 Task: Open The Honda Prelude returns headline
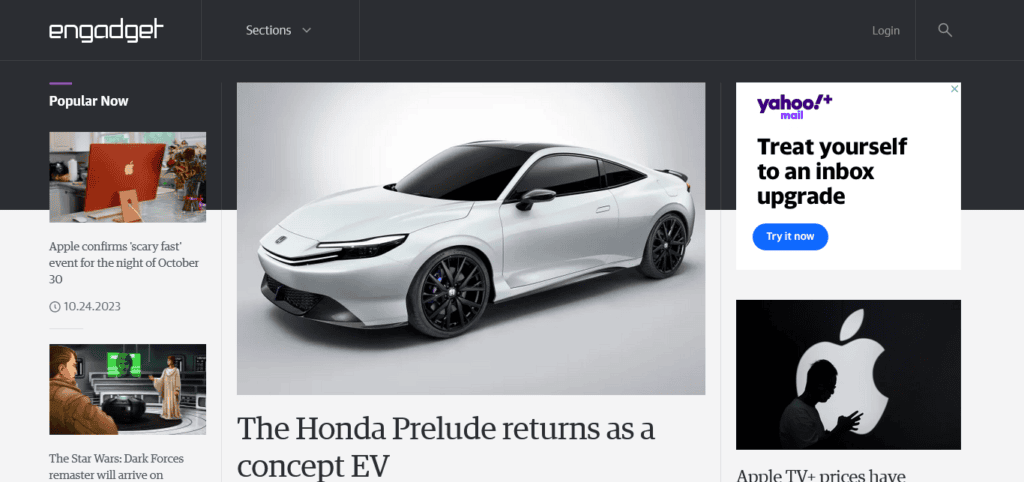pyautogui.click(x=446, y=447)
